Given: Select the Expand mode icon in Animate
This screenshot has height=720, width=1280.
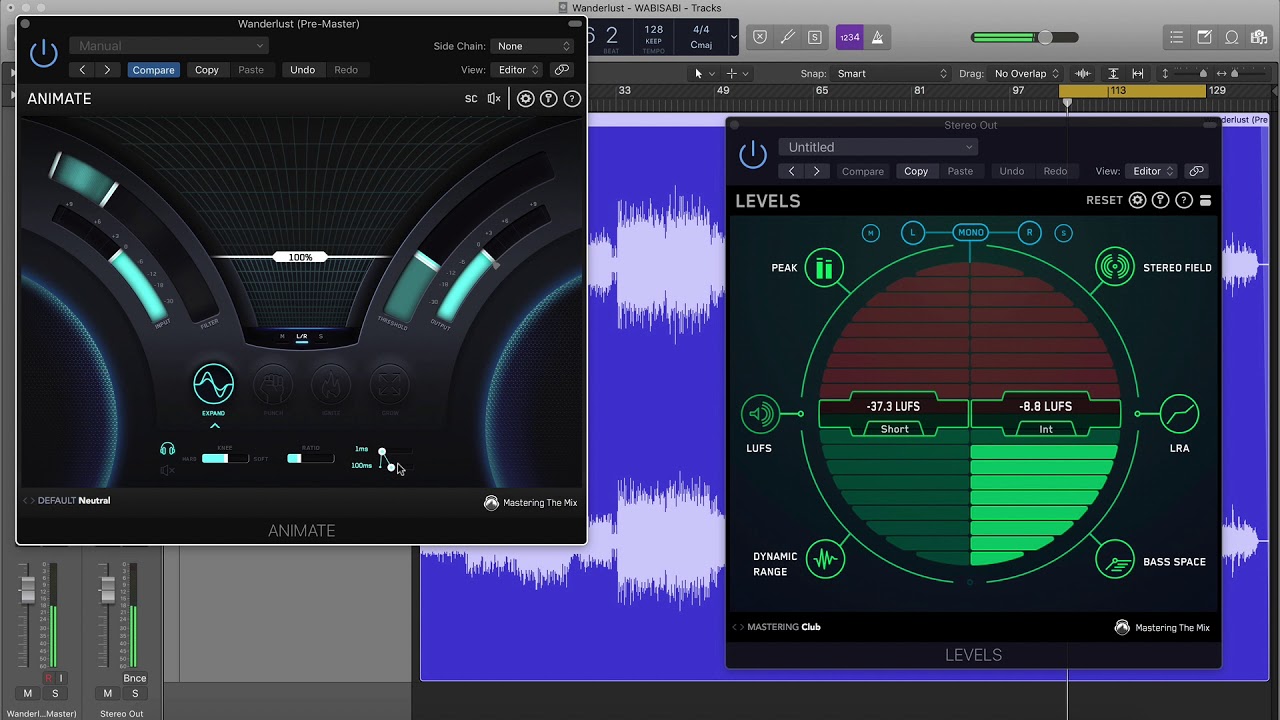Looking at the screenshot, I should click(213, 384).
